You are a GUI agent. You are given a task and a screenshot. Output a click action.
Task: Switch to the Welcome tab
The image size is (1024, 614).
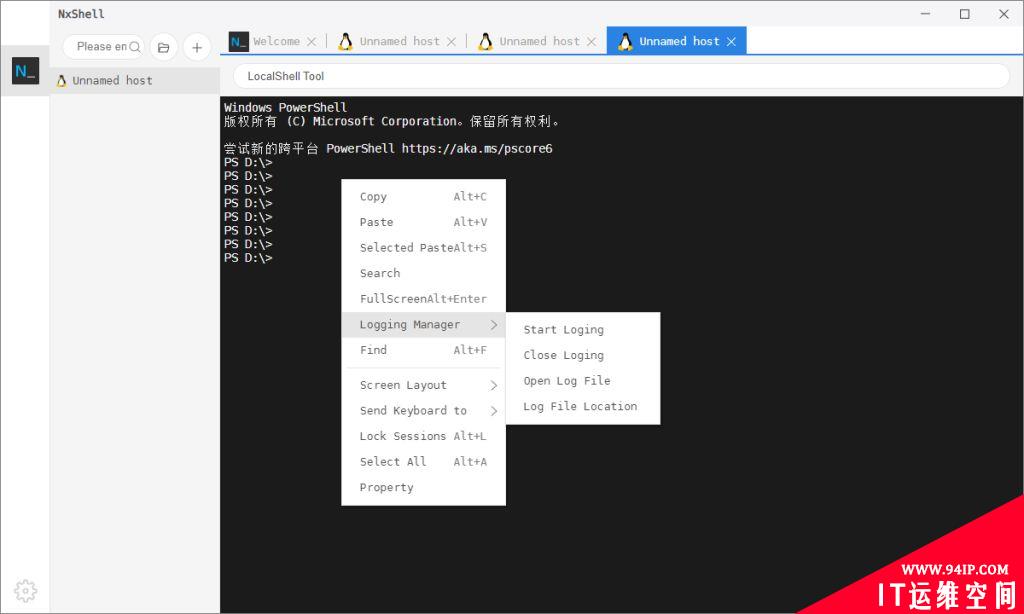(x=276, y=41)
